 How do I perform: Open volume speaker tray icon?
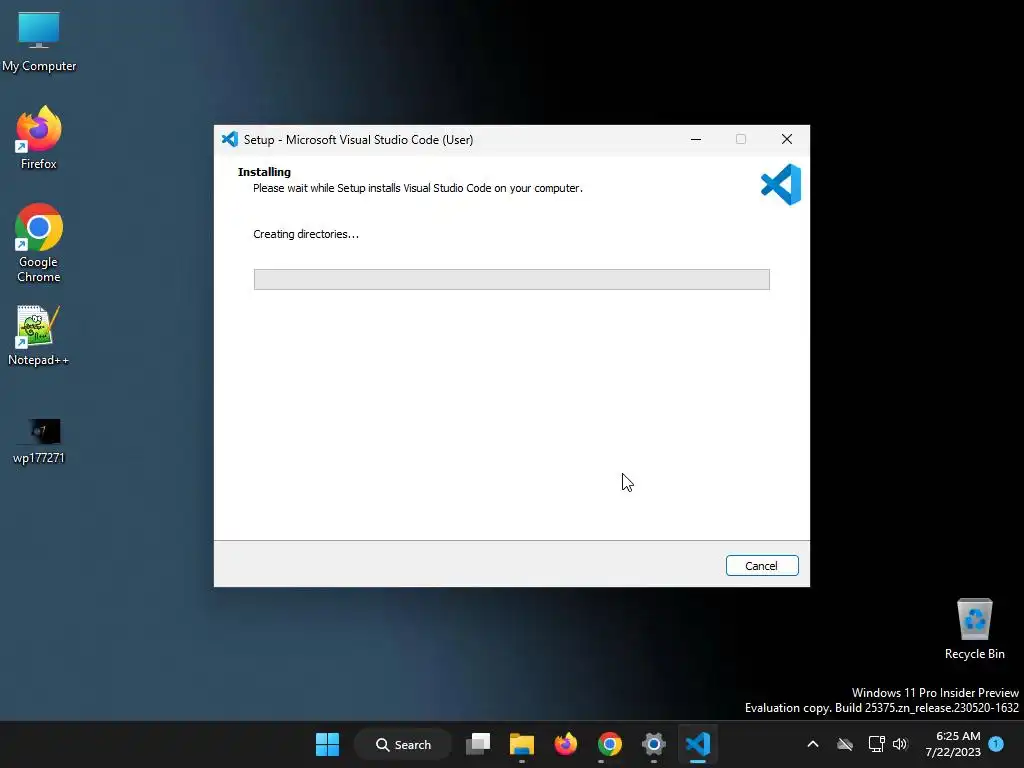tap(900, 744)
